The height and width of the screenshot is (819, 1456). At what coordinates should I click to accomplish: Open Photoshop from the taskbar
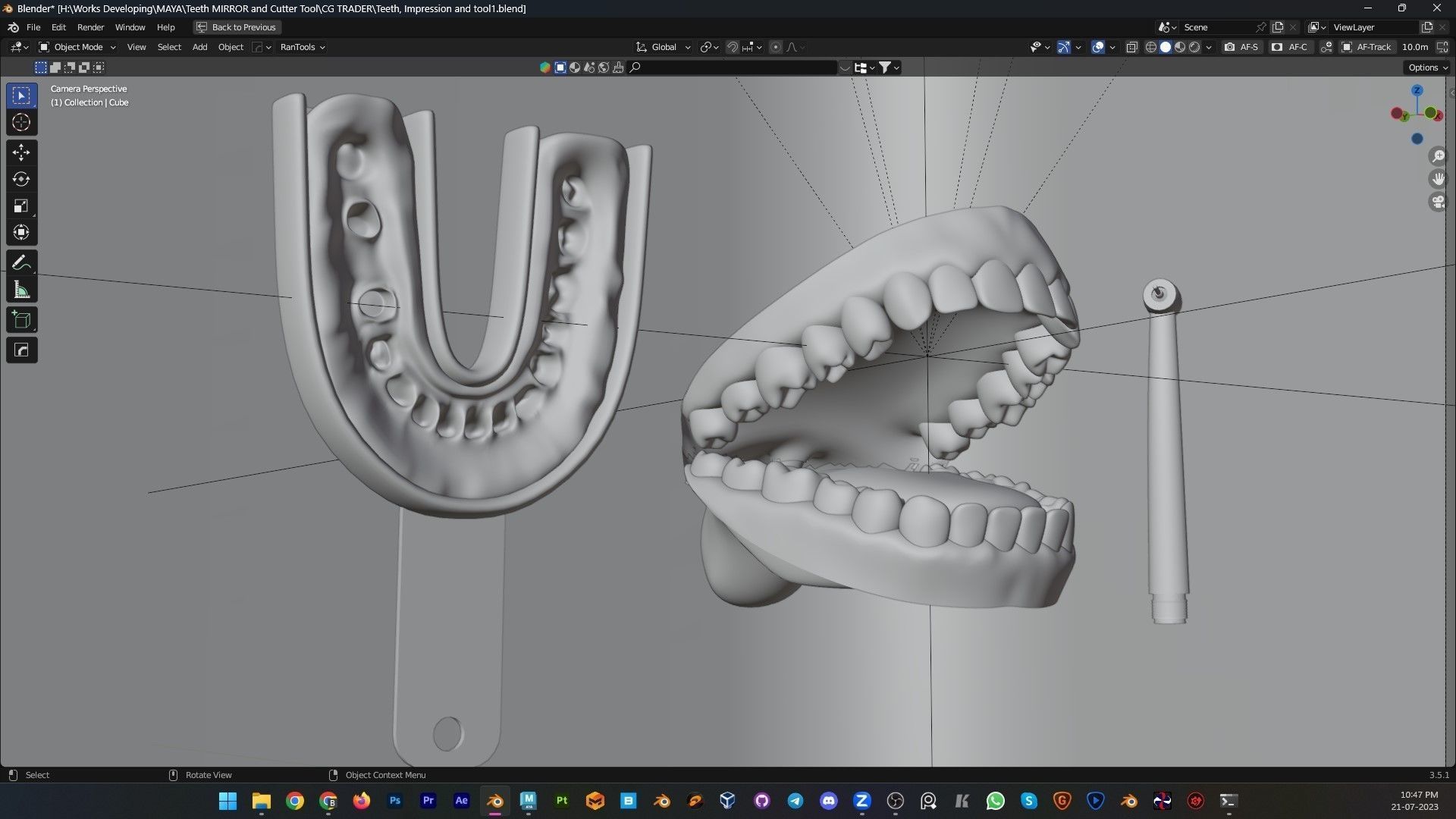394,801
